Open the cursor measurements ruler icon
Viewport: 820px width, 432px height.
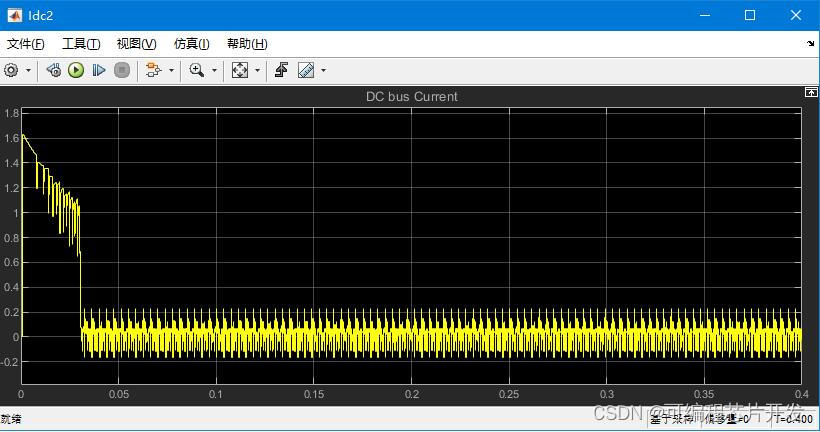click(x=306, y=70)
